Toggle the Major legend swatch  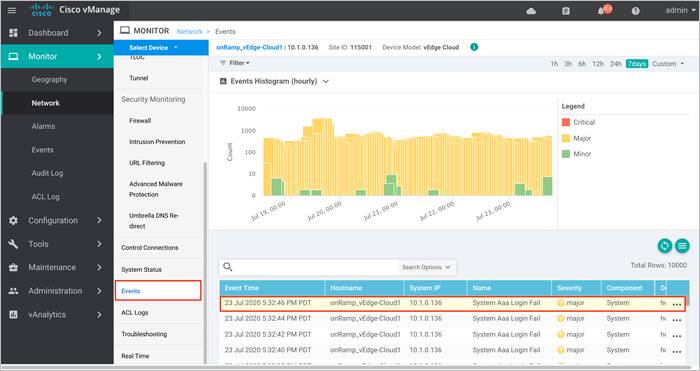coord(566,138)
